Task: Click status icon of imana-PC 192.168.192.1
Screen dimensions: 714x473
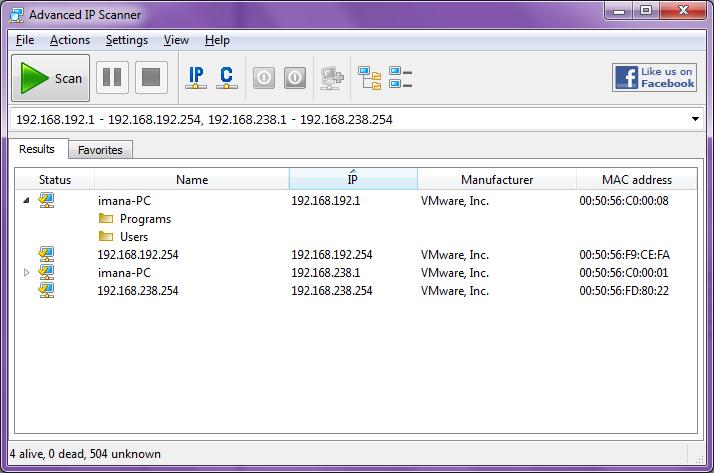Action: pyautogui.click(x=46, y=200)
